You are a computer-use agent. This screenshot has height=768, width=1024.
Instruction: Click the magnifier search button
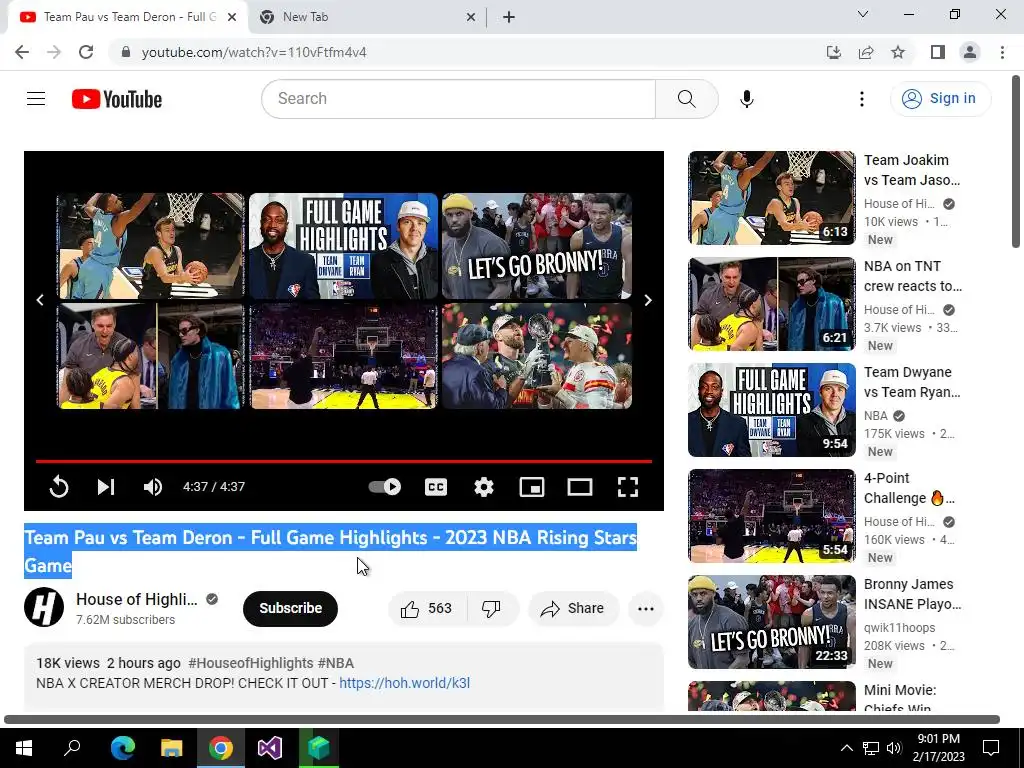pyautogui.click(x=686, y=99)
